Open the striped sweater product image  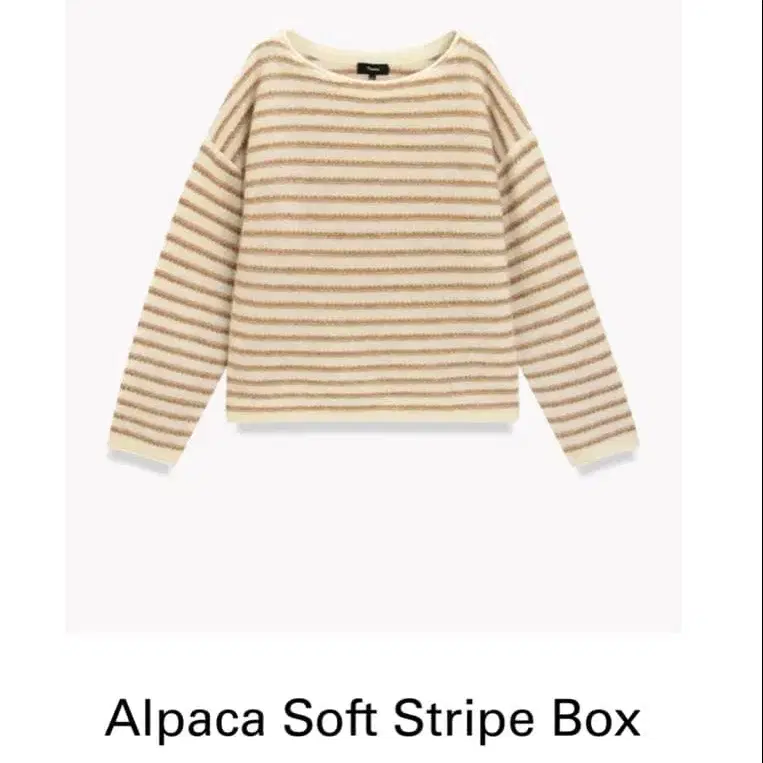373,316
